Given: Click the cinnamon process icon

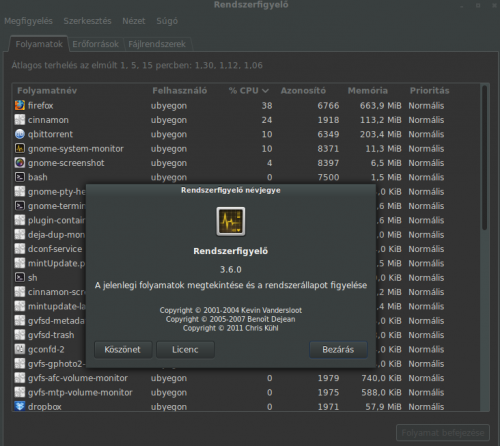Looking at the screenshot, I should click(x=20, y=120).
